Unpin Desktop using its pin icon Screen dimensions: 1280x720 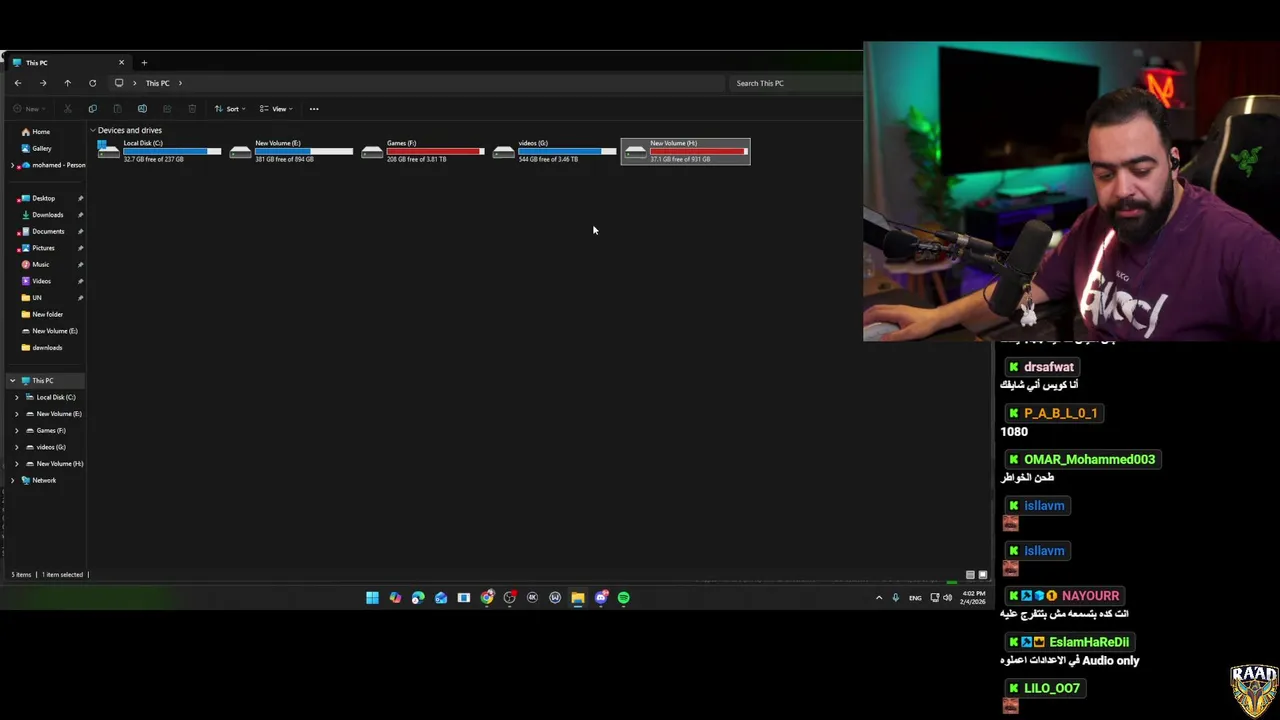pyautogui.click(x=80, y=198)
